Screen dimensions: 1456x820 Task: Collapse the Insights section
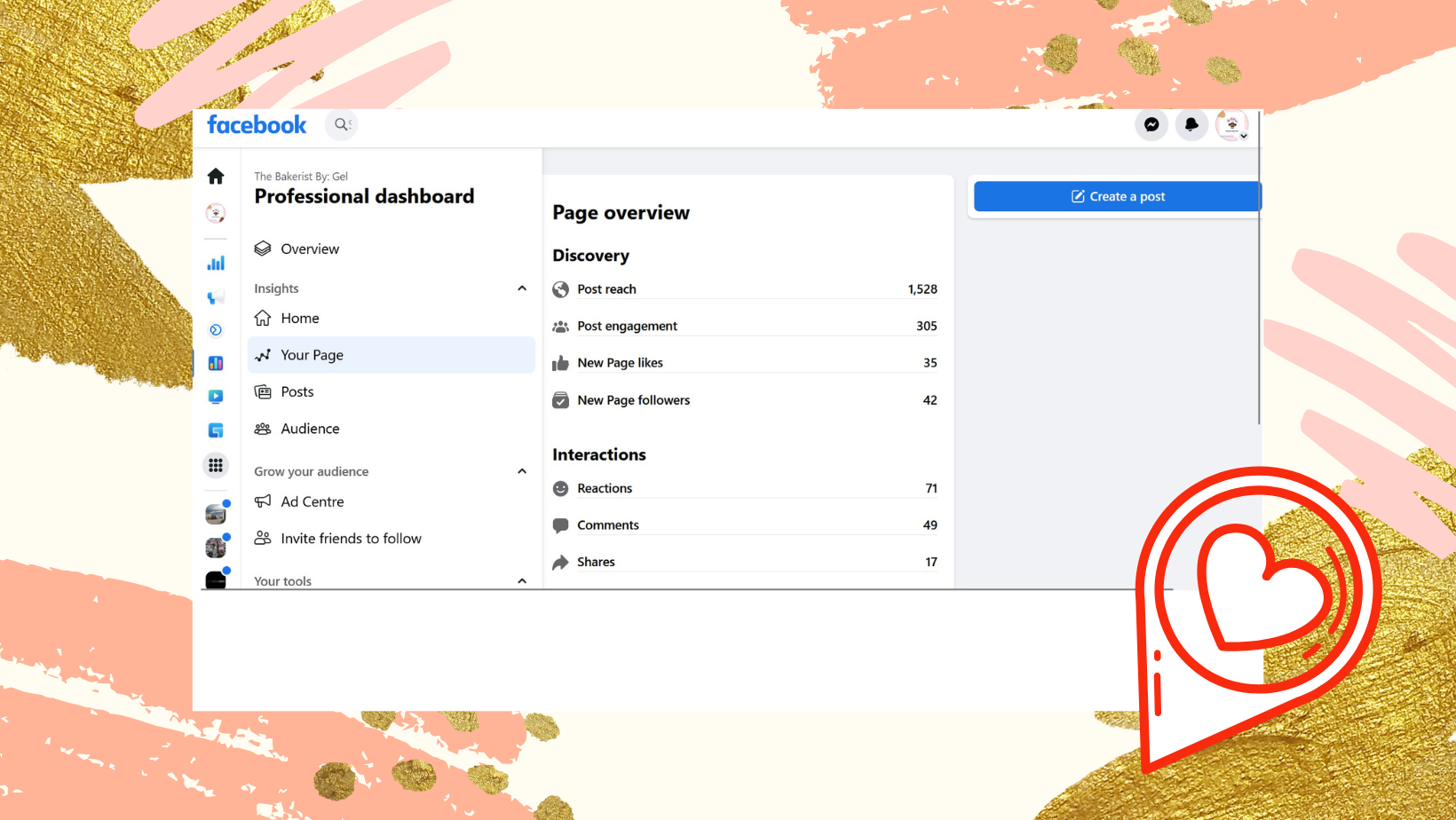pyautogui.click(x=522, y=288)
